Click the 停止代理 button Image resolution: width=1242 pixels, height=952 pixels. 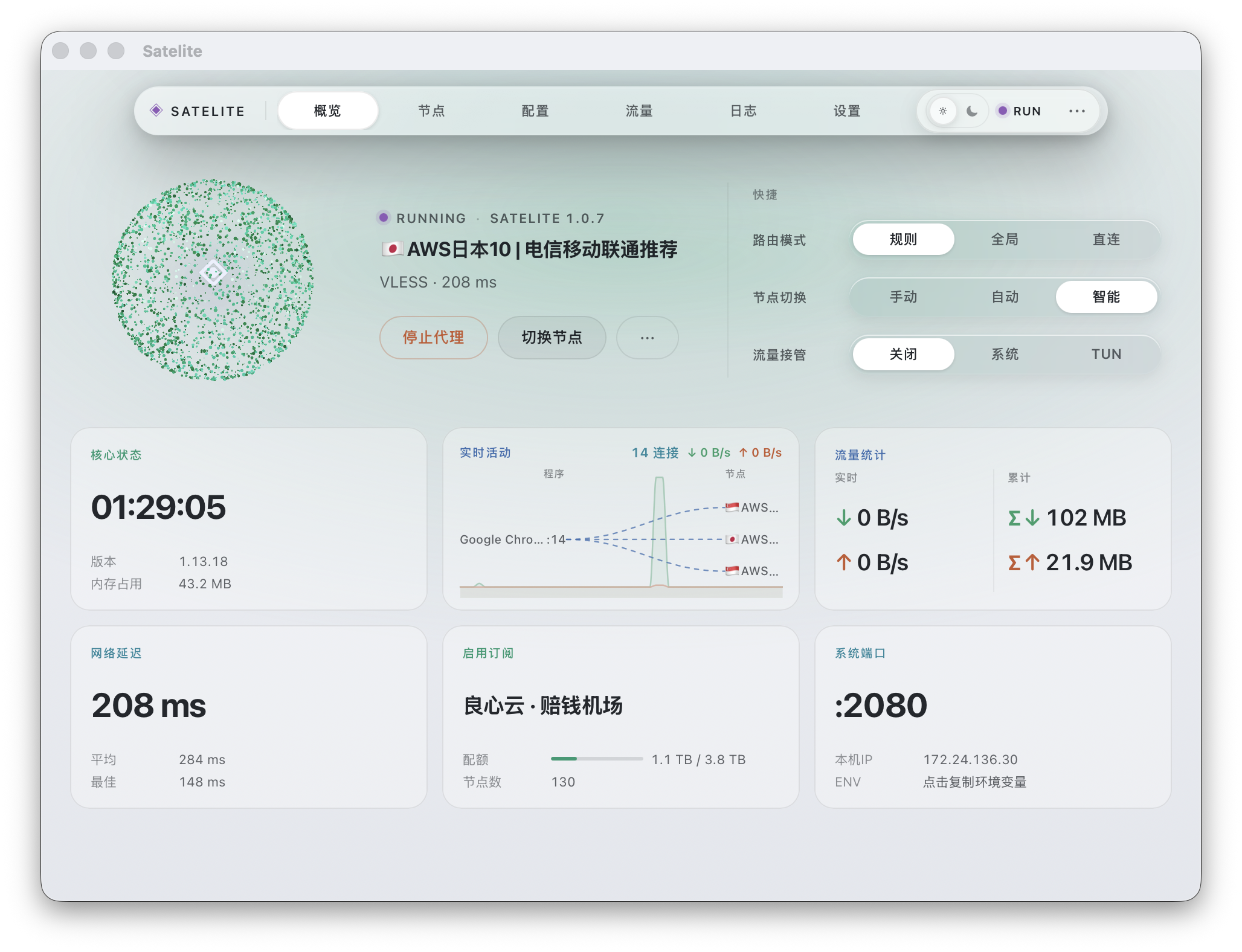(433, 338)
